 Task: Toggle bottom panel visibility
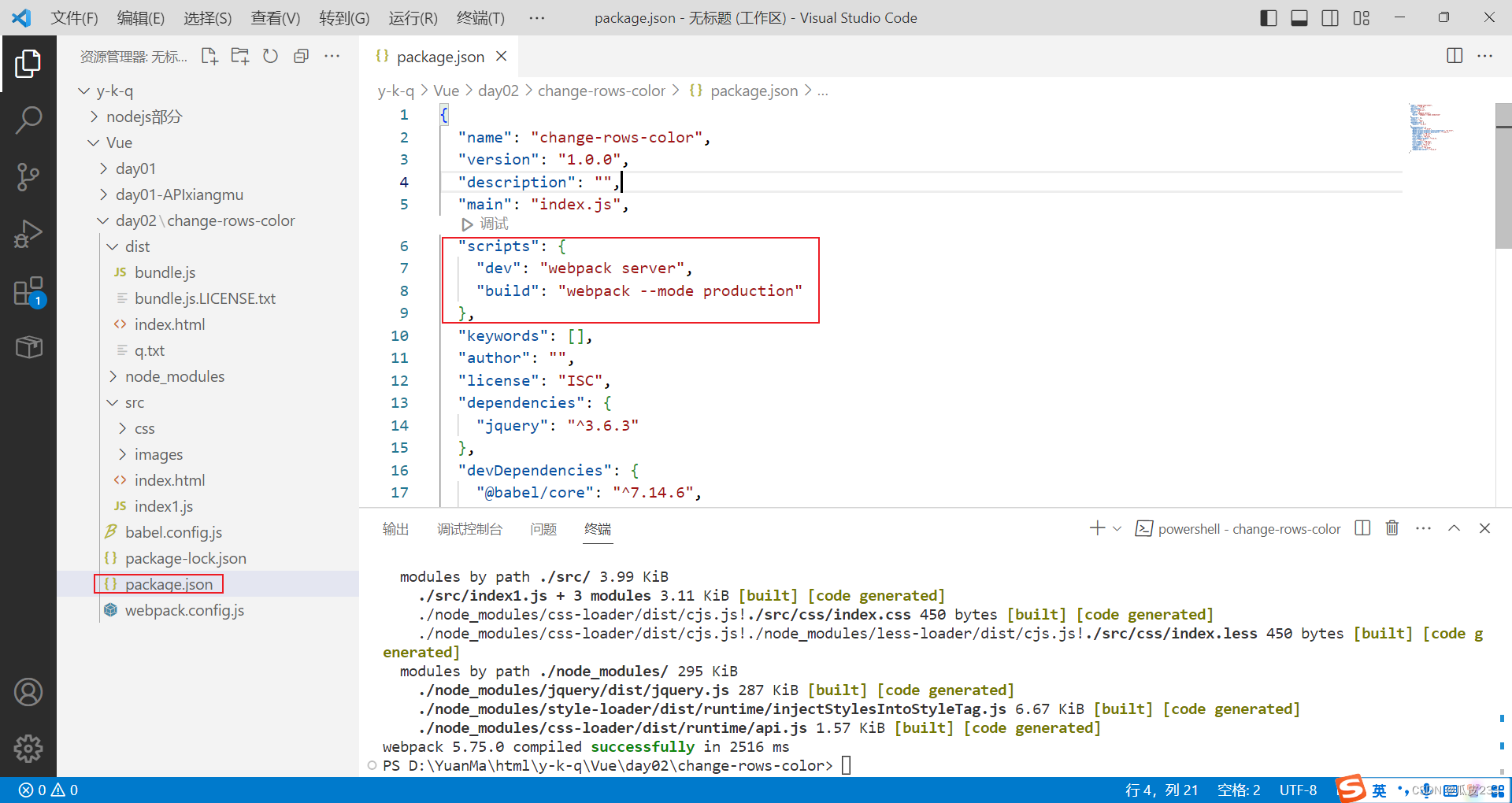[x=1299, y=17]
